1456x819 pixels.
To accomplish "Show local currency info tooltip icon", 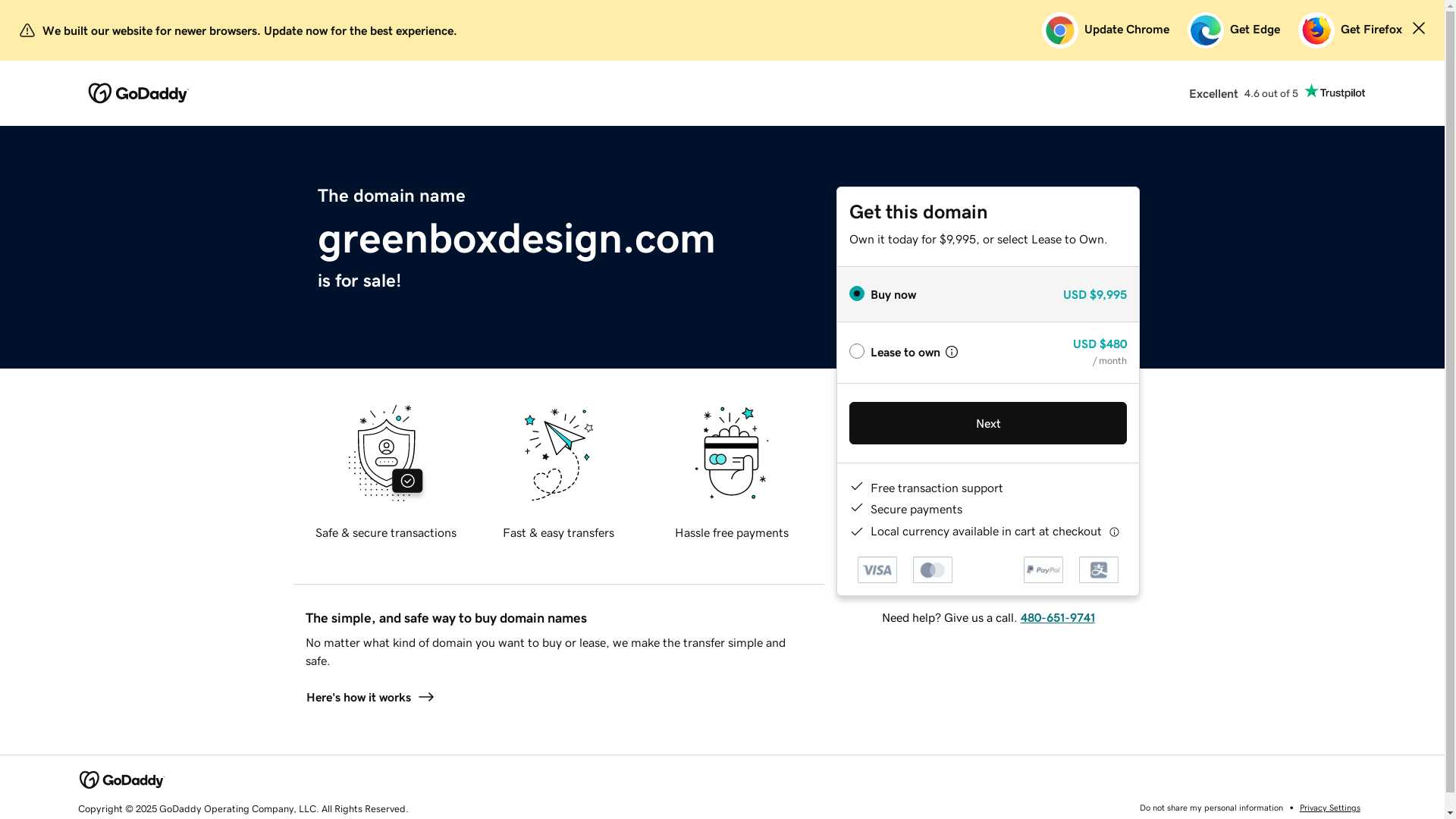I will (1114, 532).
